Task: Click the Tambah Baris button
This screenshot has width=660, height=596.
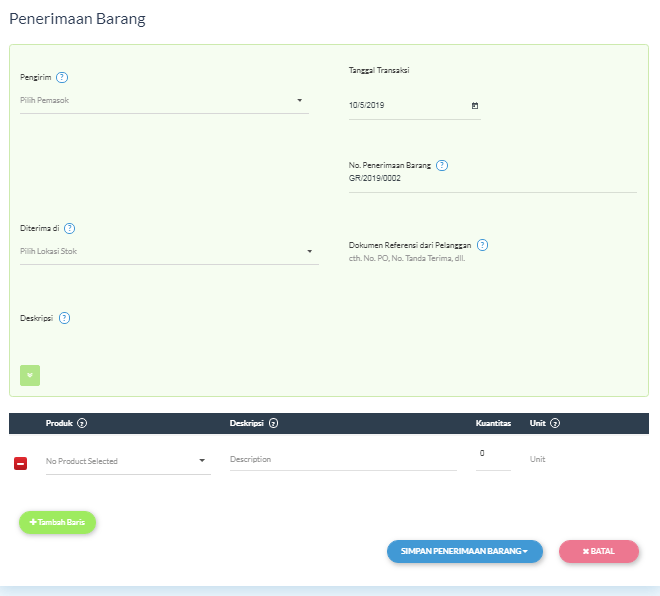Action: click(x=57, y=522)
